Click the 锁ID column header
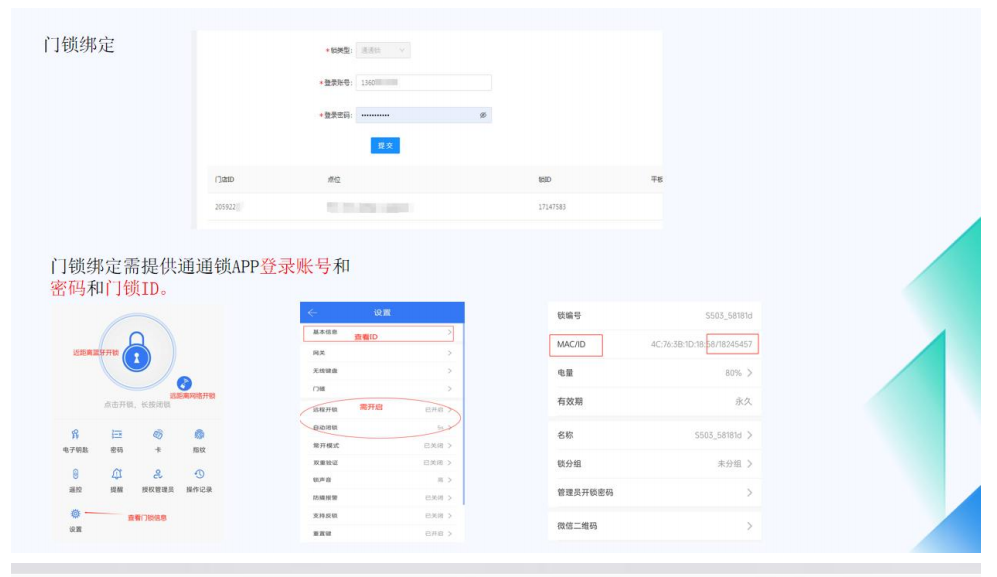997x577 pixels. click(545, 179)
